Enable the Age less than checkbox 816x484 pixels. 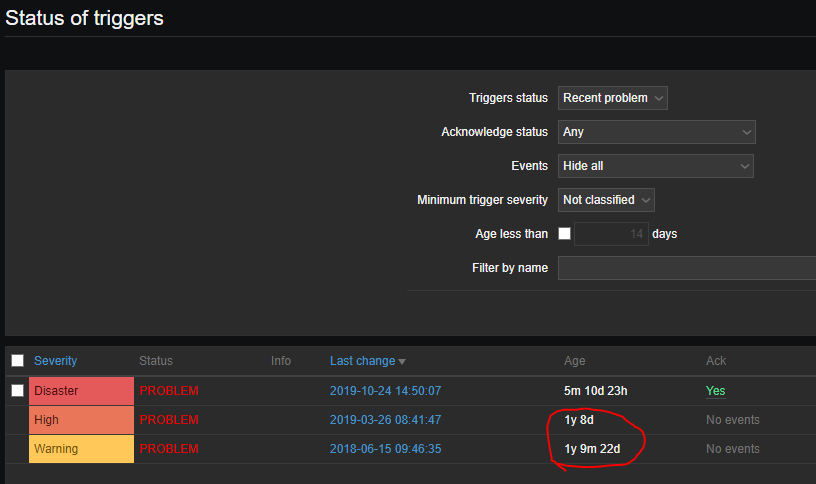coord(565,234)
